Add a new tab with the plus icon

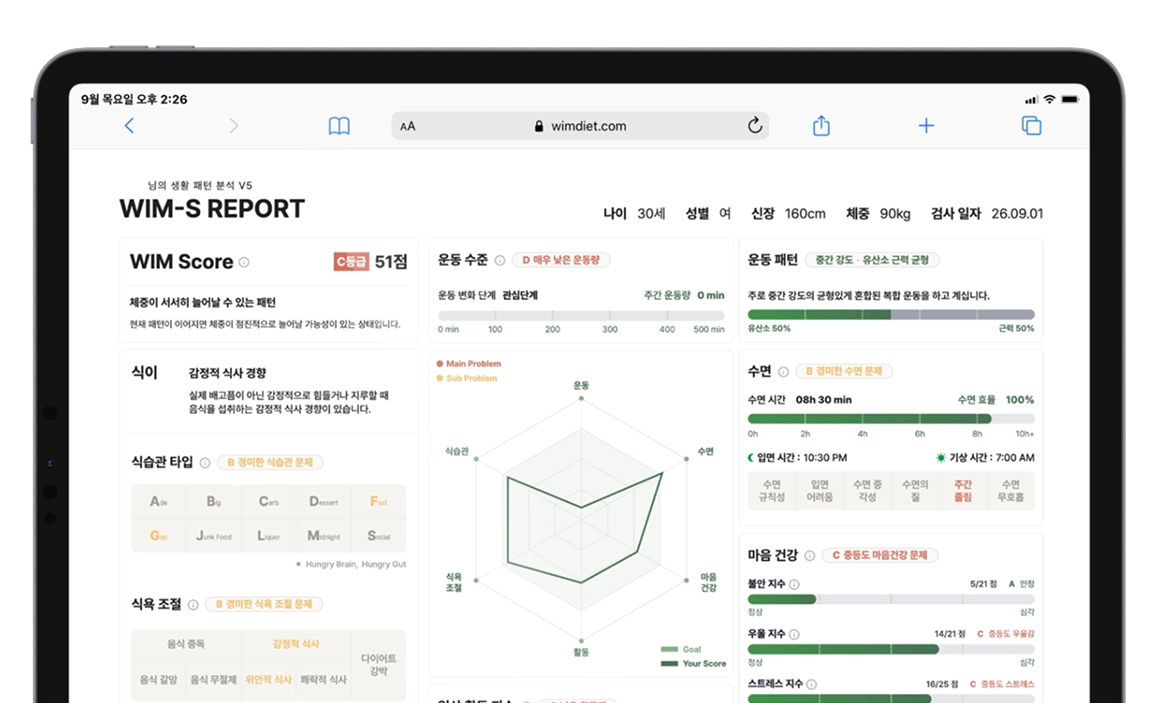[926, 126]
